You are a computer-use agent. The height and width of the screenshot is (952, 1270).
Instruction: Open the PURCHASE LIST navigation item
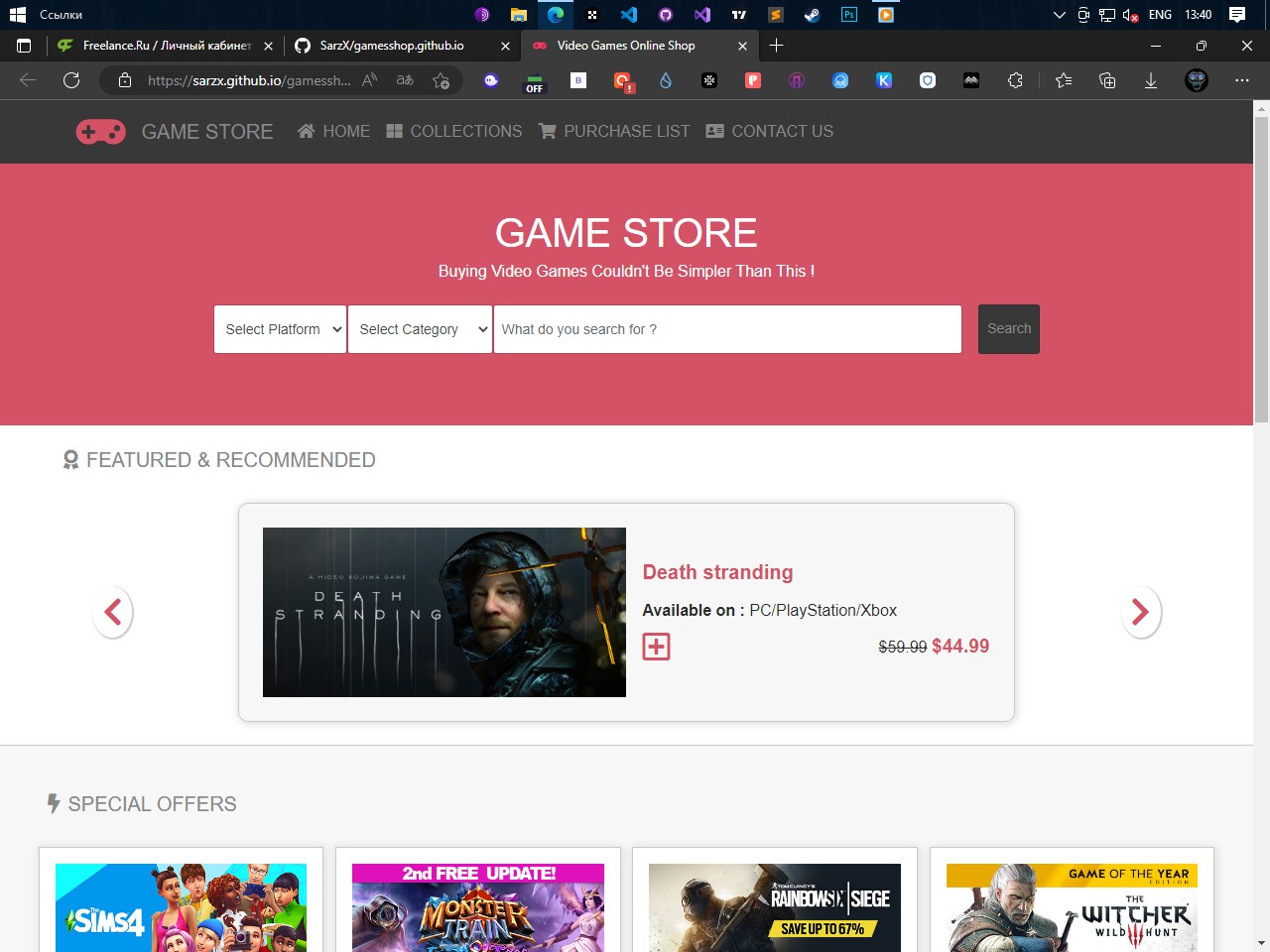click(614, 131)
